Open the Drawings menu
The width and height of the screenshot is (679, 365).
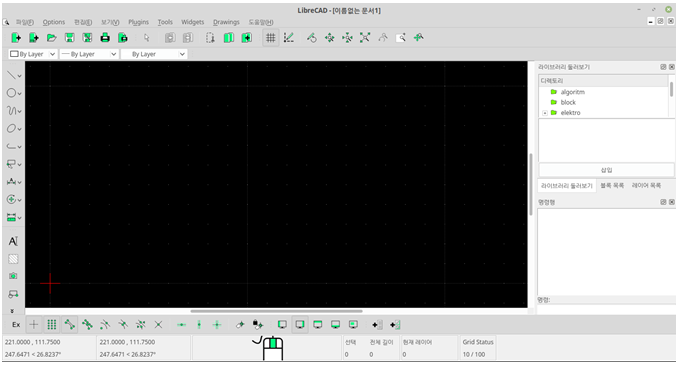click(x=226, y=22)
